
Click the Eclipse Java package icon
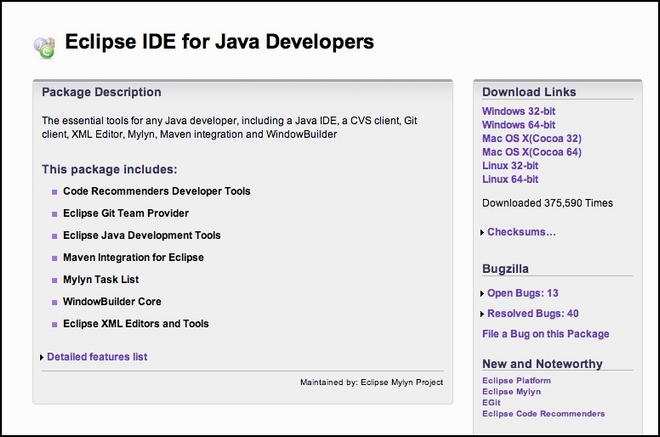44,48
